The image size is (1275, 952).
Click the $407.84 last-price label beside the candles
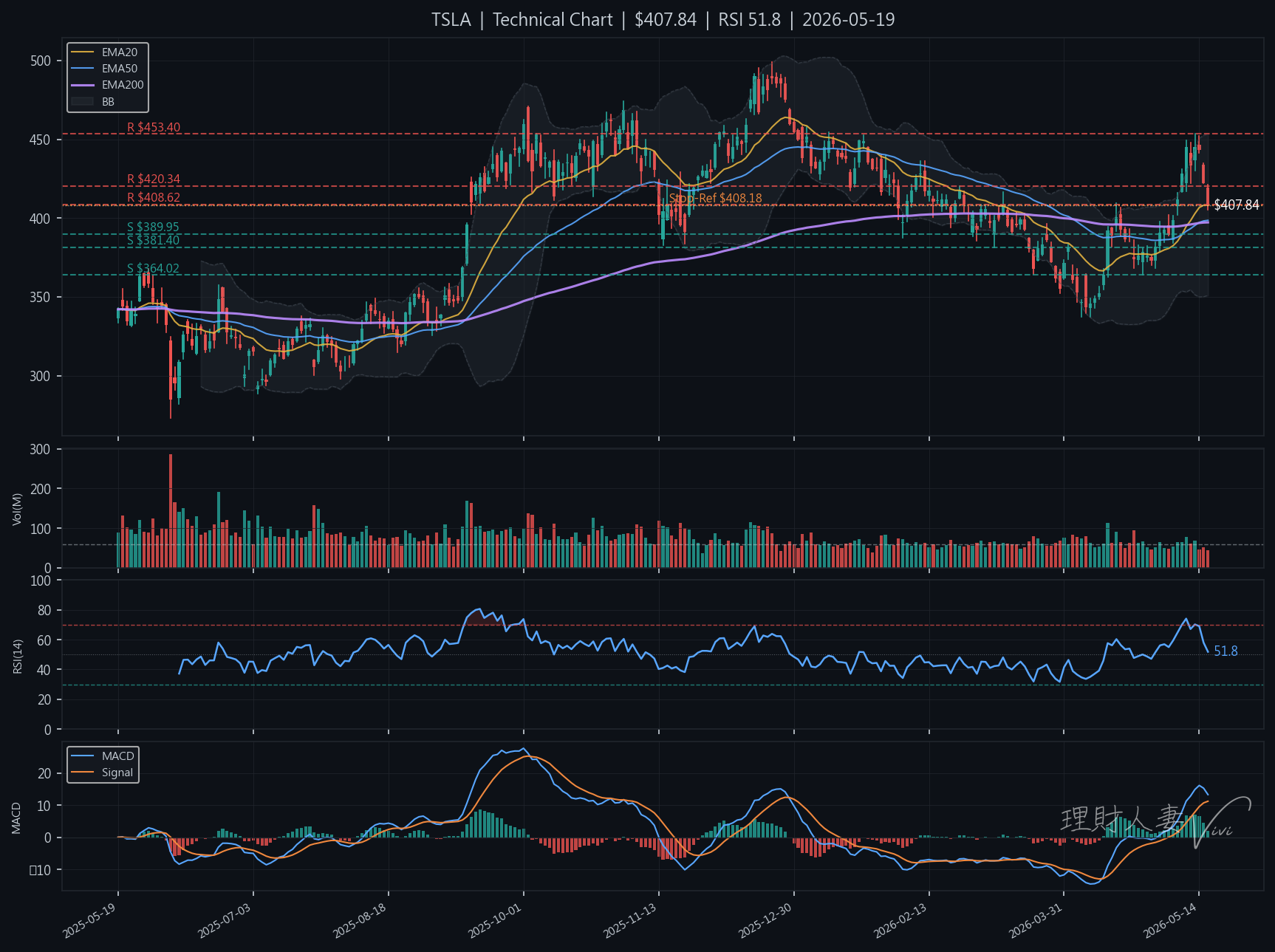click(1237, 205)
